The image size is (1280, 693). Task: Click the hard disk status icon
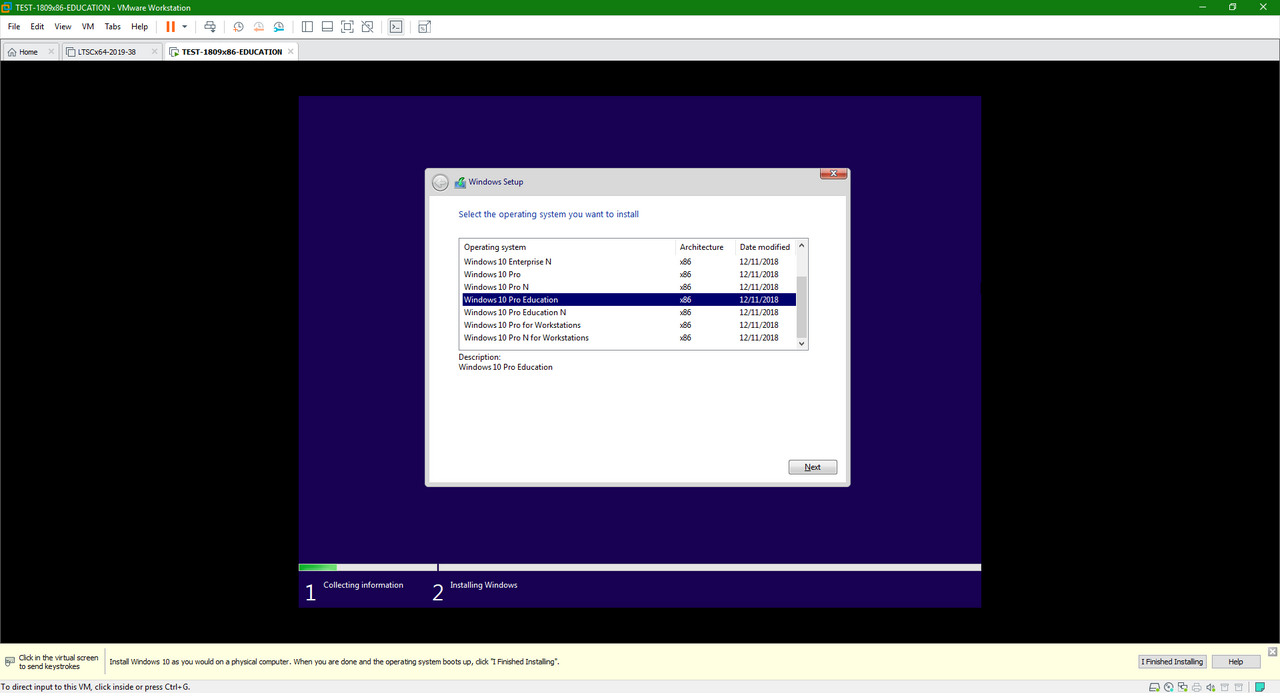coord(1155,687)
